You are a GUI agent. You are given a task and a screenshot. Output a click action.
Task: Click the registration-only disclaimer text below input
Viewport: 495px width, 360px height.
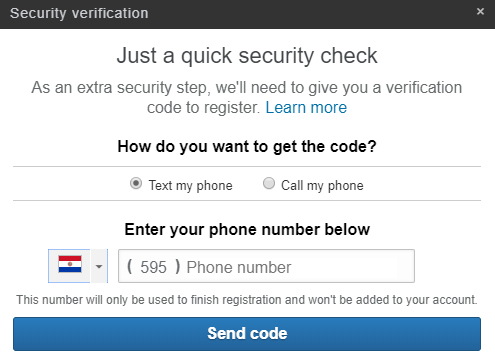247,300
